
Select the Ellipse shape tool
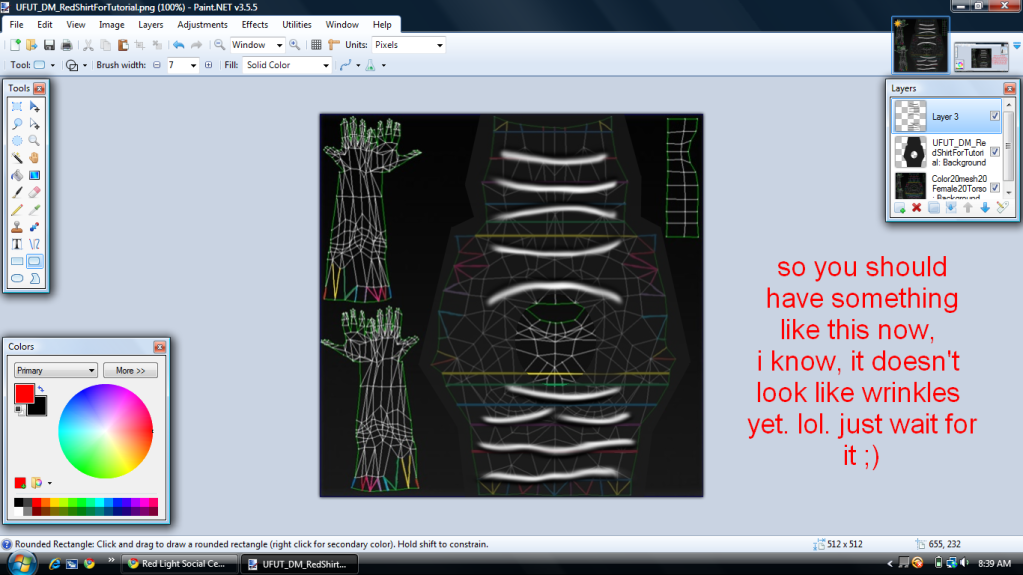point(17,278)
